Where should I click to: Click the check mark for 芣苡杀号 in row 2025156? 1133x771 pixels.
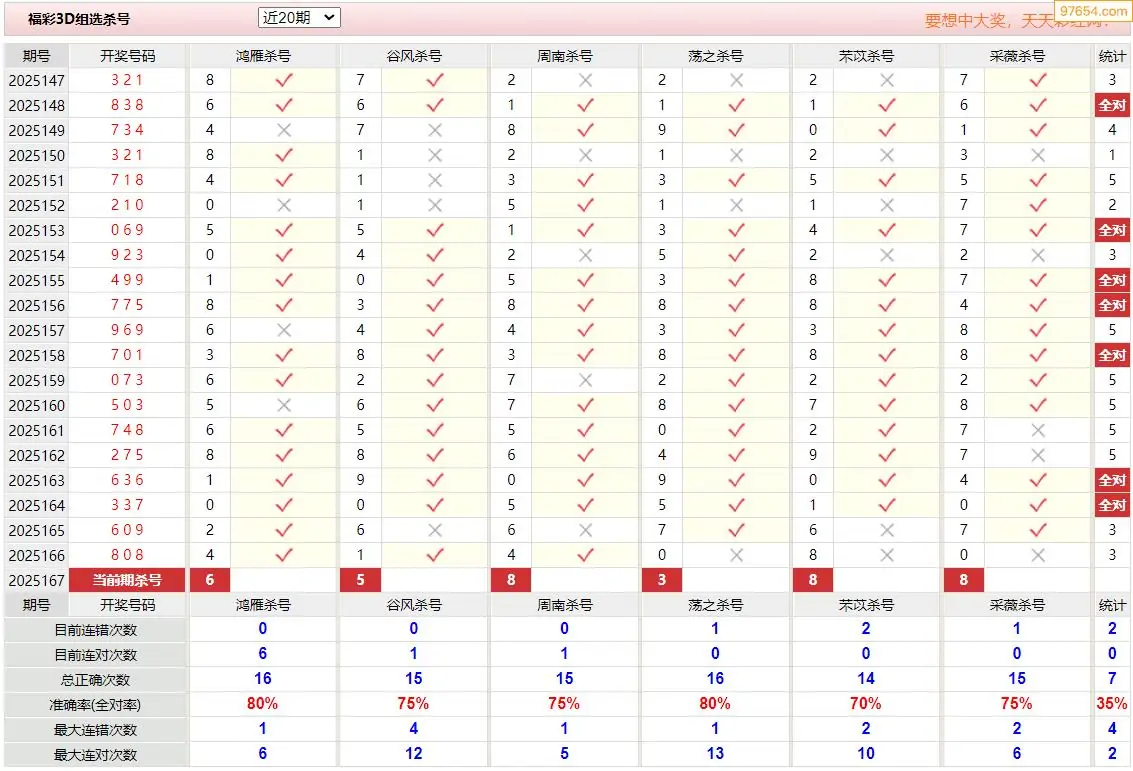pyautogui.click(x=887, y=306)
